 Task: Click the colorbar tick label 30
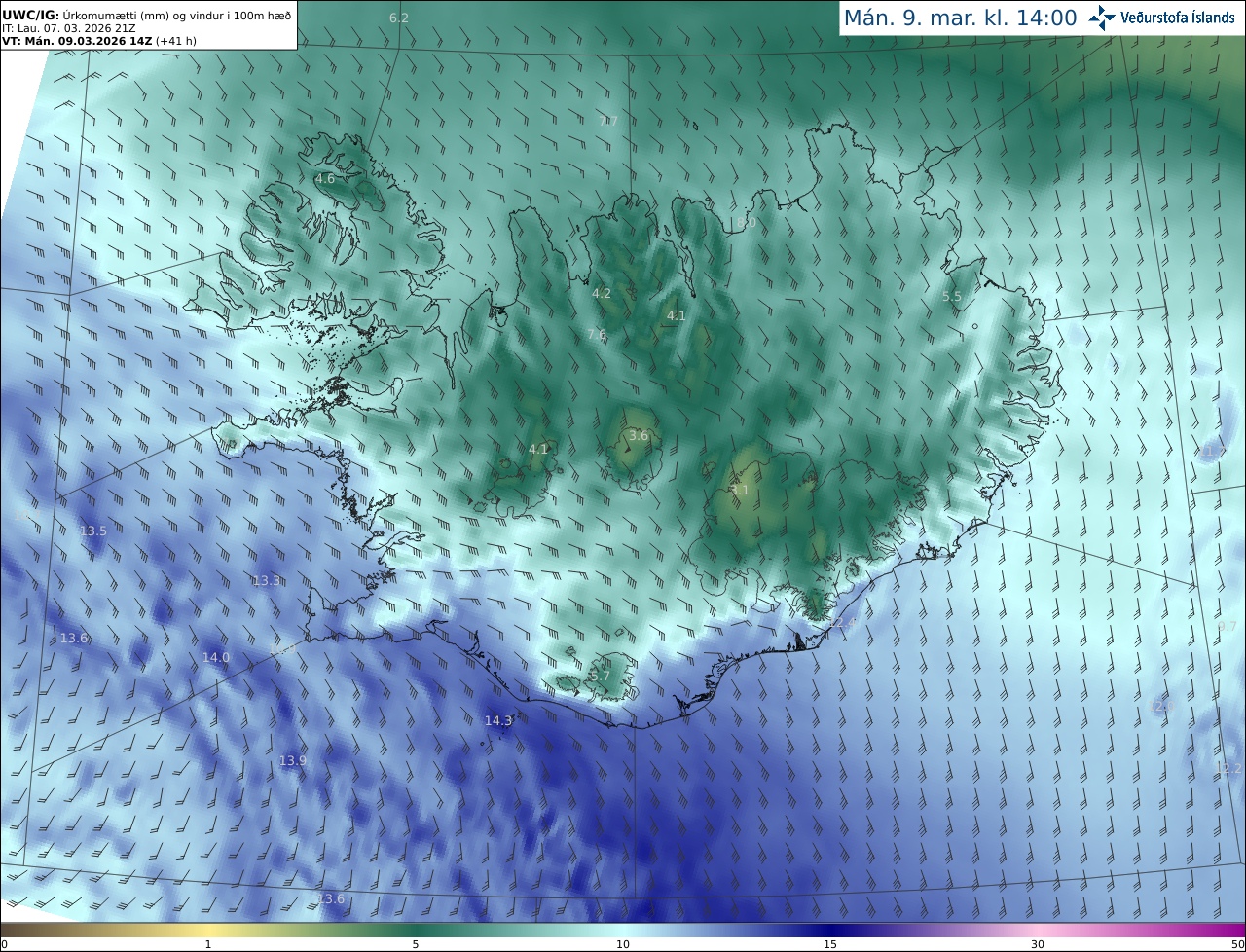[x=1038, y=944]
